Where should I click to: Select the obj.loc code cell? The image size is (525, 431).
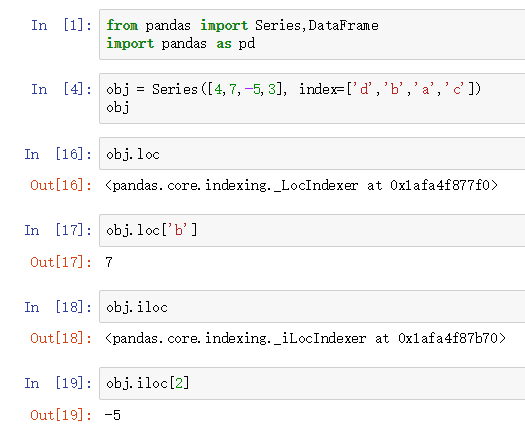click(312, 154)
